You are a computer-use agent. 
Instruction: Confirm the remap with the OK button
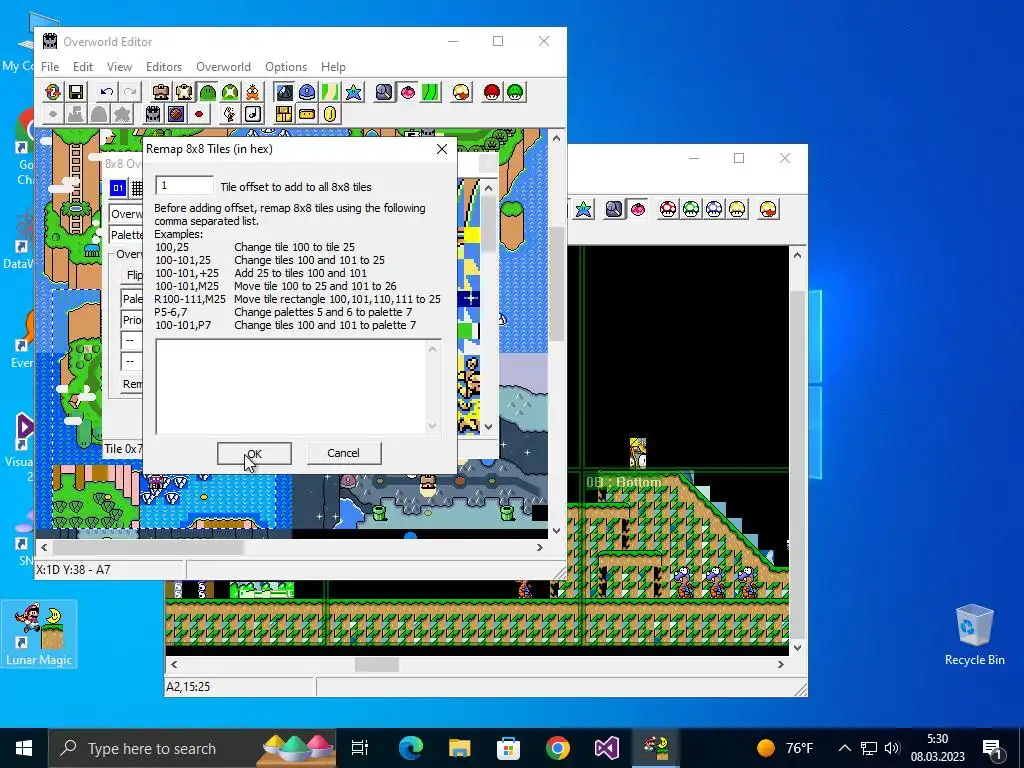click(254, 453)
